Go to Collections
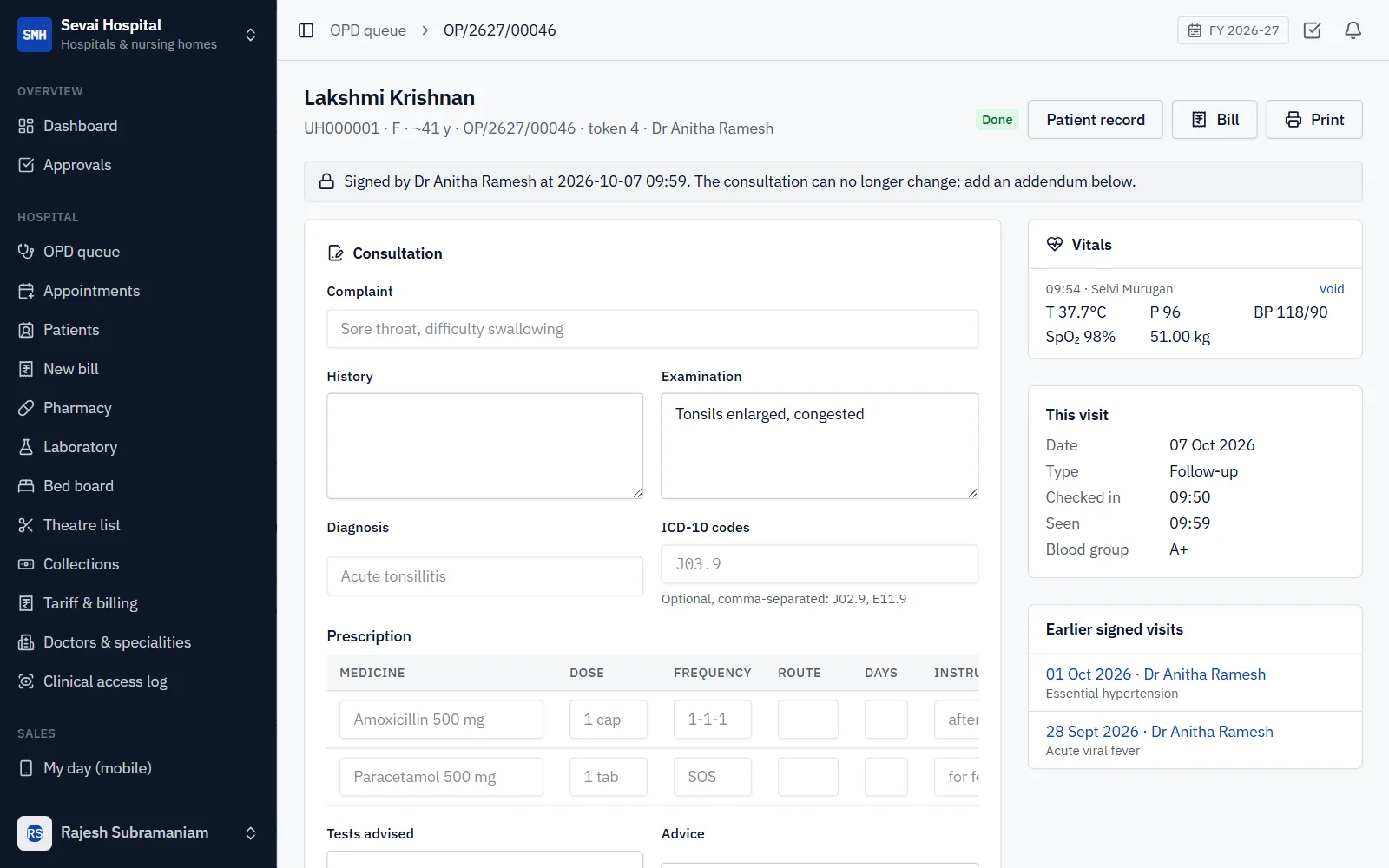The image size is (1389, 868). [138, 564]
